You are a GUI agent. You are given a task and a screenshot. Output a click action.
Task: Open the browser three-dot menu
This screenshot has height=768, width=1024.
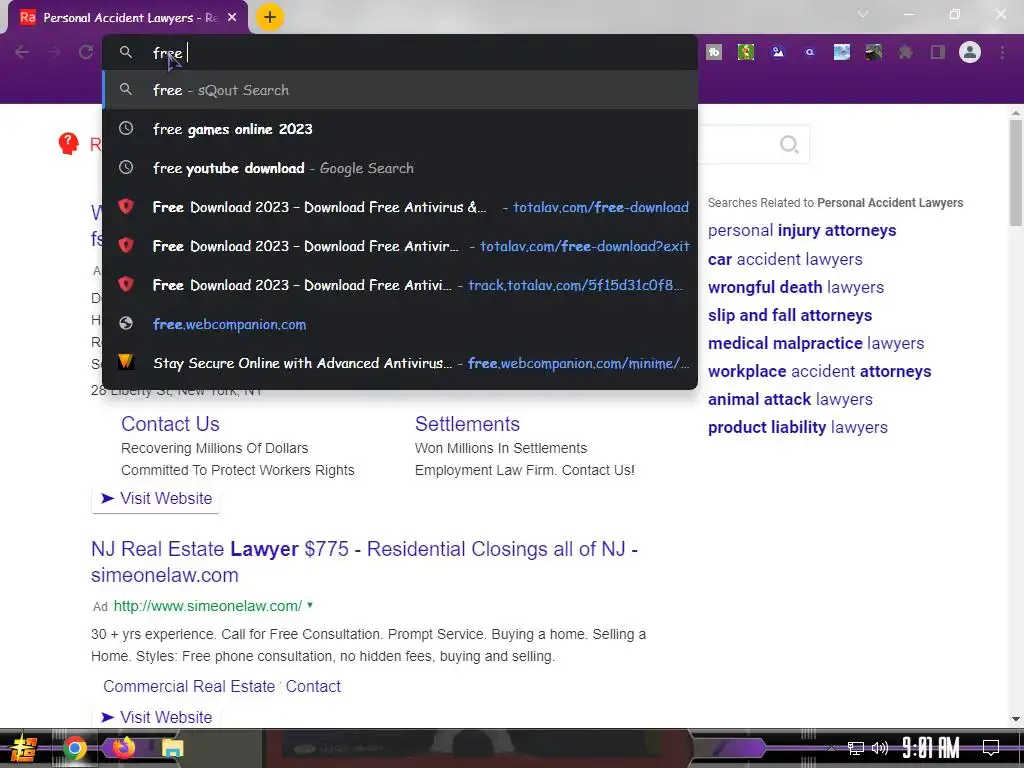1002,52
